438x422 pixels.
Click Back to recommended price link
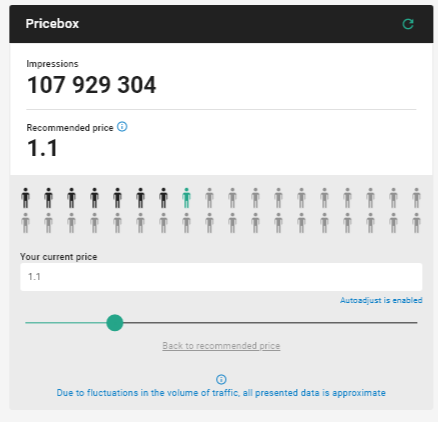(x=221, y=346)
